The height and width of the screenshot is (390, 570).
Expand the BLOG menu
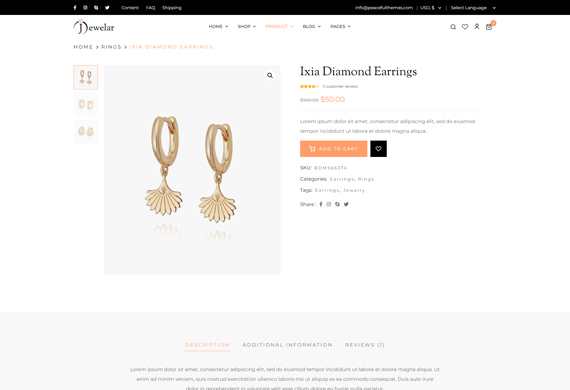(312, 27)
